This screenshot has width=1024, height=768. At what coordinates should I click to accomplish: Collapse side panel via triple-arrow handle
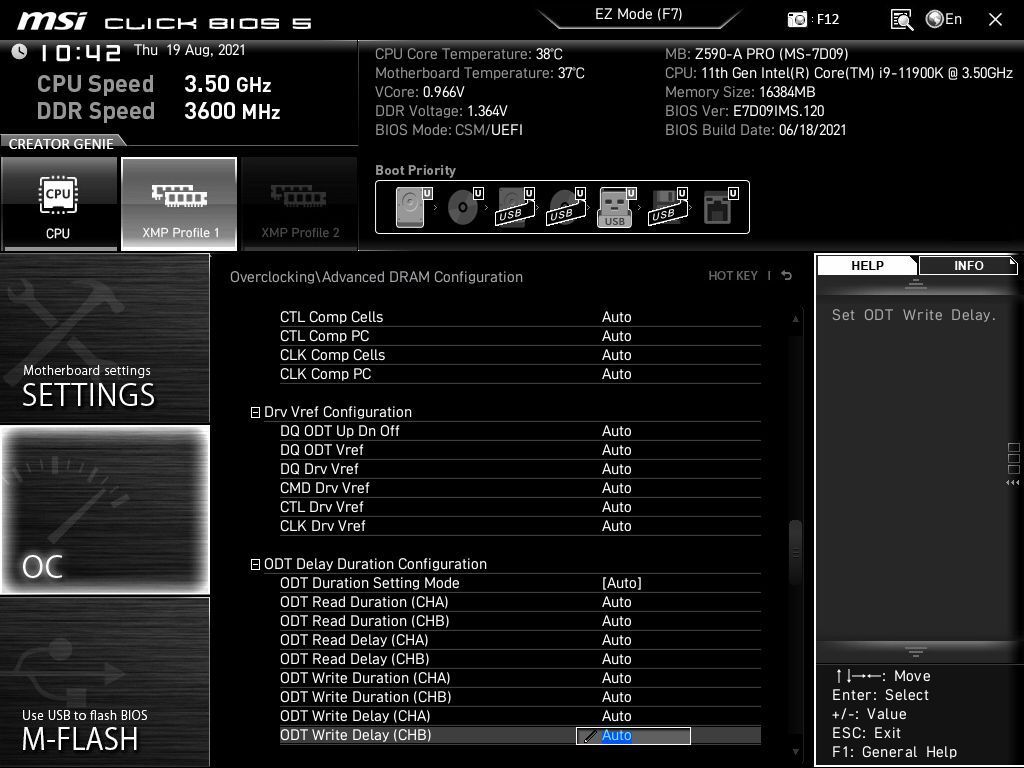[x=1013, y=483]
